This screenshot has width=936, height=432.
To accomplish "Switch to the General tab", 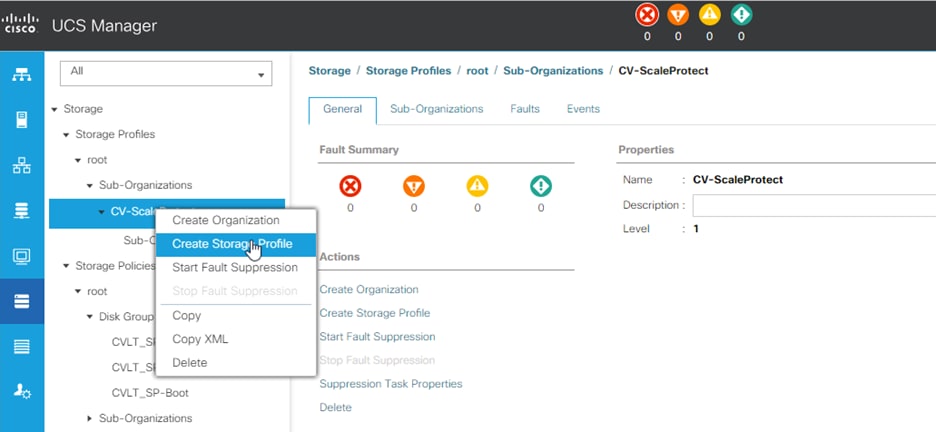I will tap(343, 109).
